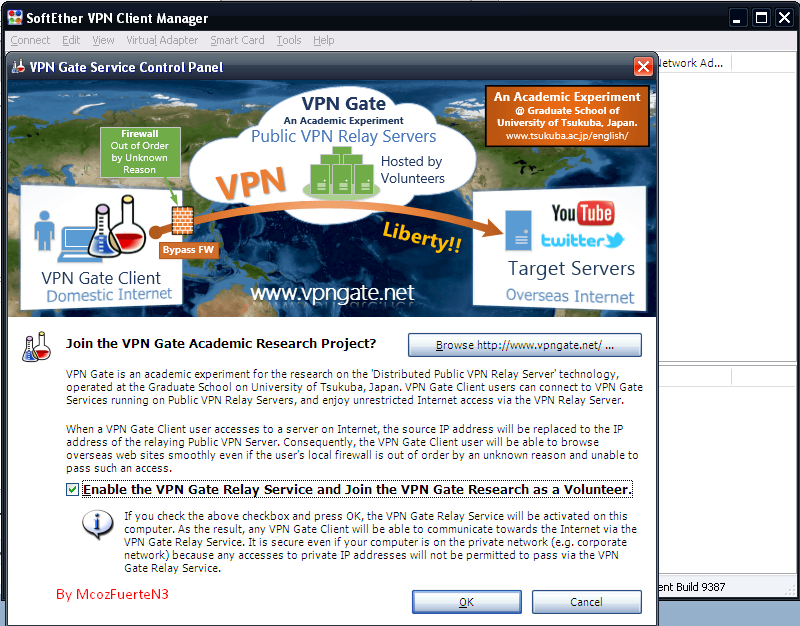Open the Smart Card menu

[237, 40]
